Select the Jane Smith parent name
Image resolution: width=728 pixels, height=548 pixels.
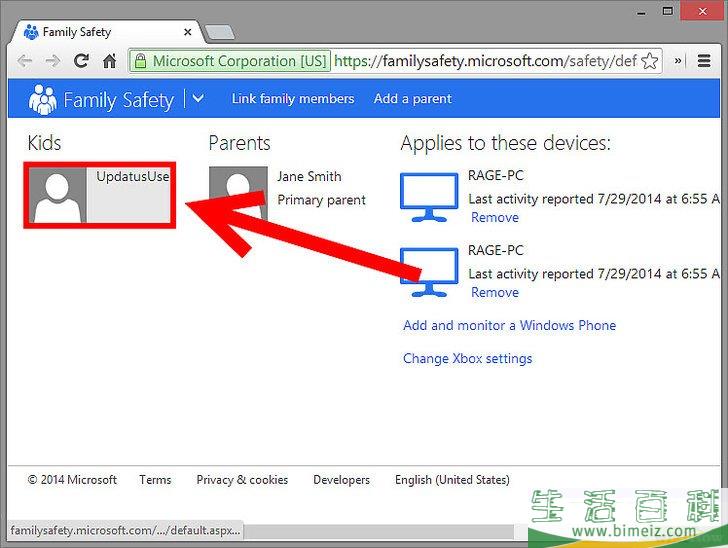tap(309, 176)
